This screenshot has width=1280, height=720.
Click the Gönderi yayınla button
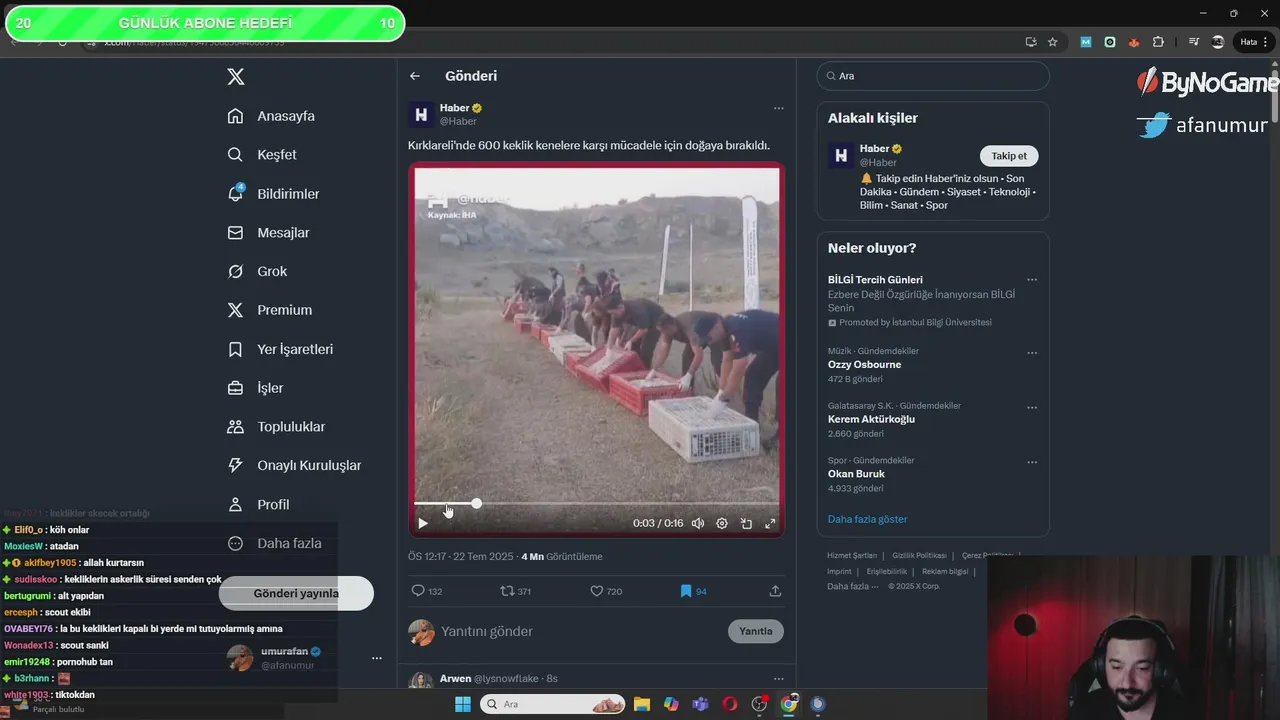(296, 593)
